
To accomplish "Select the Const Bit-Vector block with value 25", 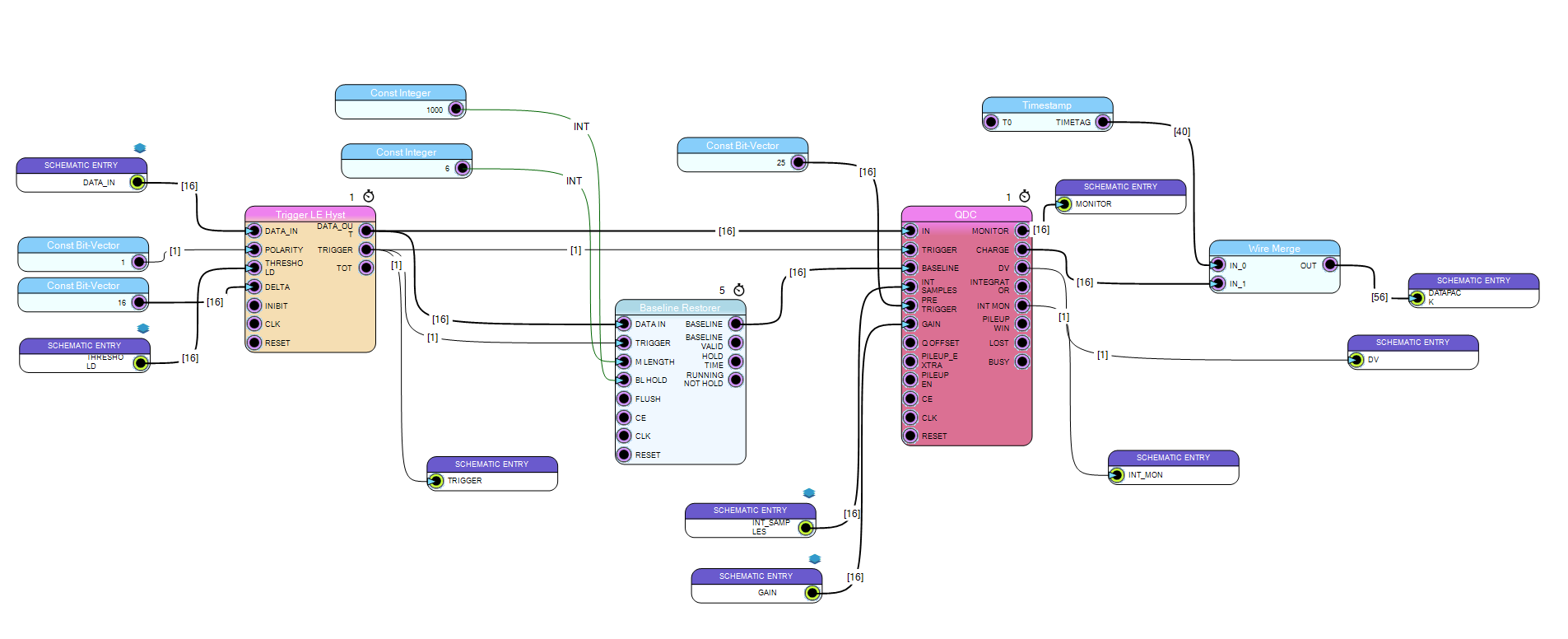I will point(742,155).
